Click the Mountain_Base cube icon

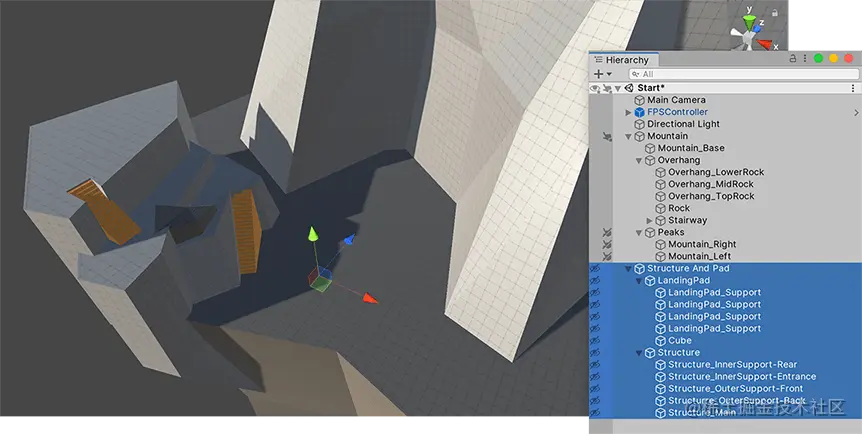coord(650,149)
